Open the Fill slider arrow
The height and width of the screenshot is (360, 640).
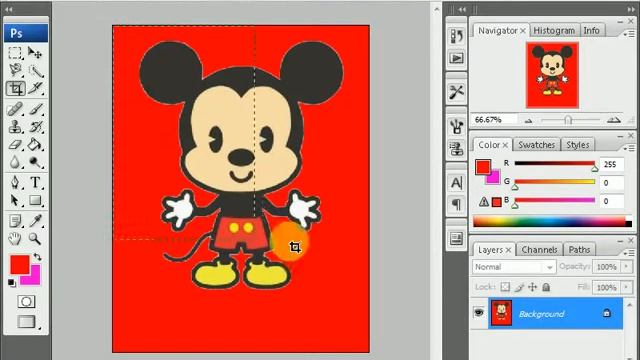point(627,287)
